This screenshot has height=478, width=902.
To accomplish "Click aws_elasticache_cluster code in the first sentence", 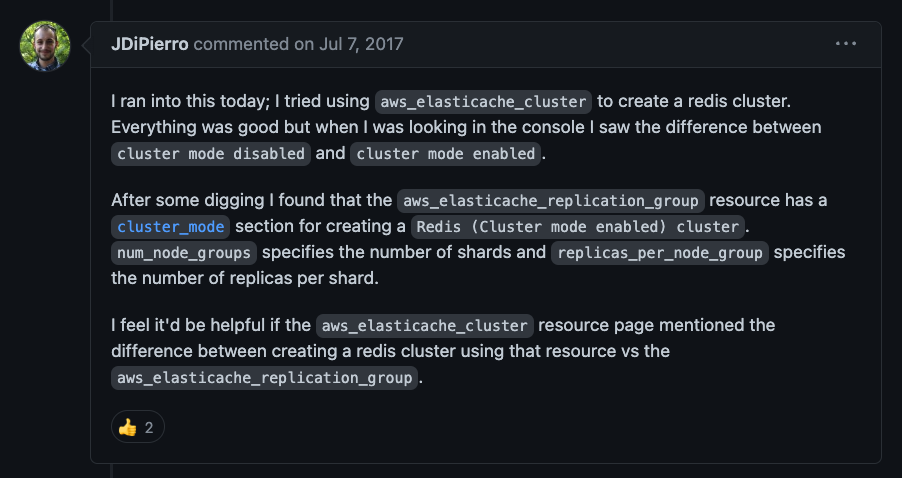I will point(483,102).
